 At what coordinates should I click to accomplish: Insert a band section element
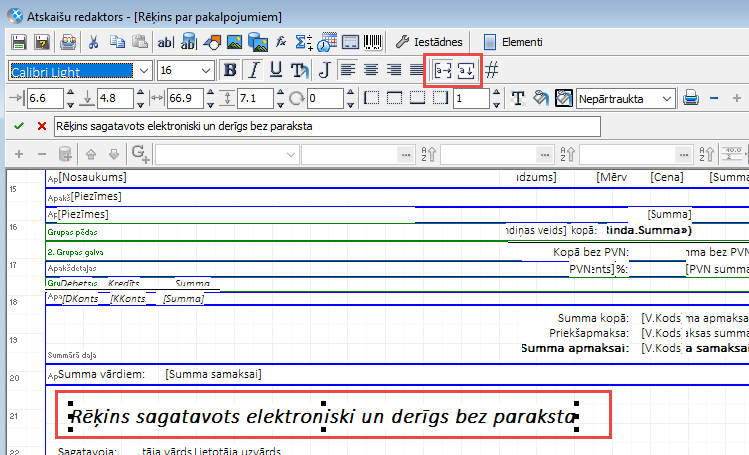pos(351,42)
